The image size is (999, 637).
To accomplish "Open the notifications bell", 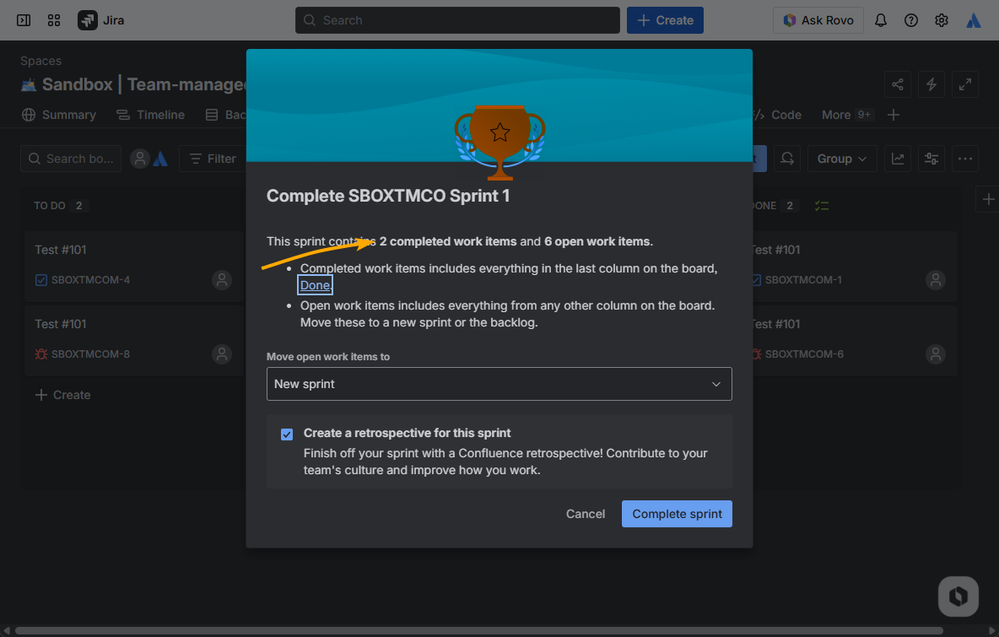I will click(x=880, y=20).
